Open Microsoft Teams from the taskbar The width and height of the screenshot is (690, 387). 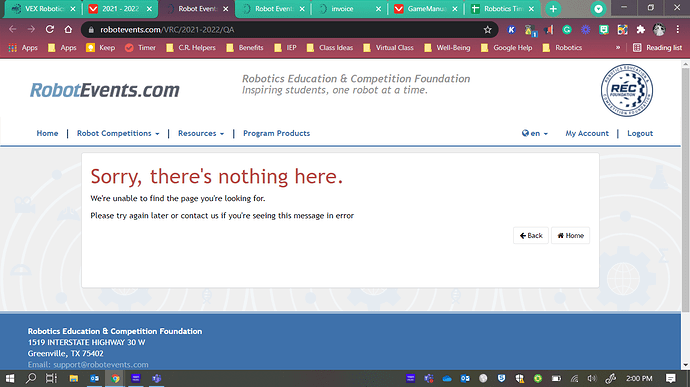point(157,378)
